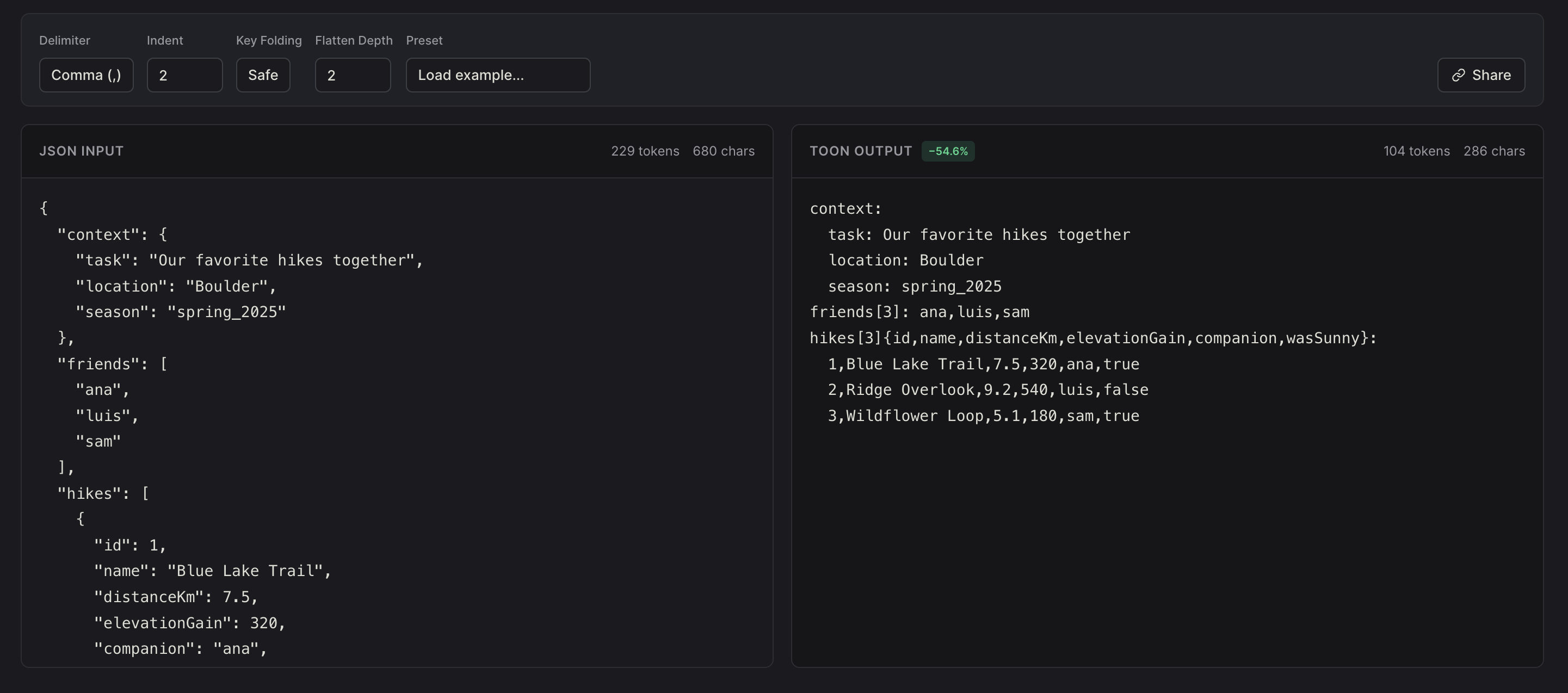This screenshot has width=1568, height=693.
Task: Click the 286 chars label on output panel
Action: point(1495,151)
